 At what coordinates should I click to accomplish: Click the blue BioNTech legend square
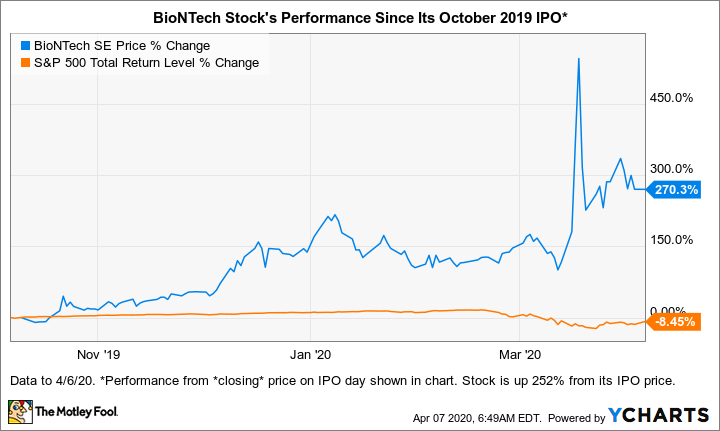point(24,45)
